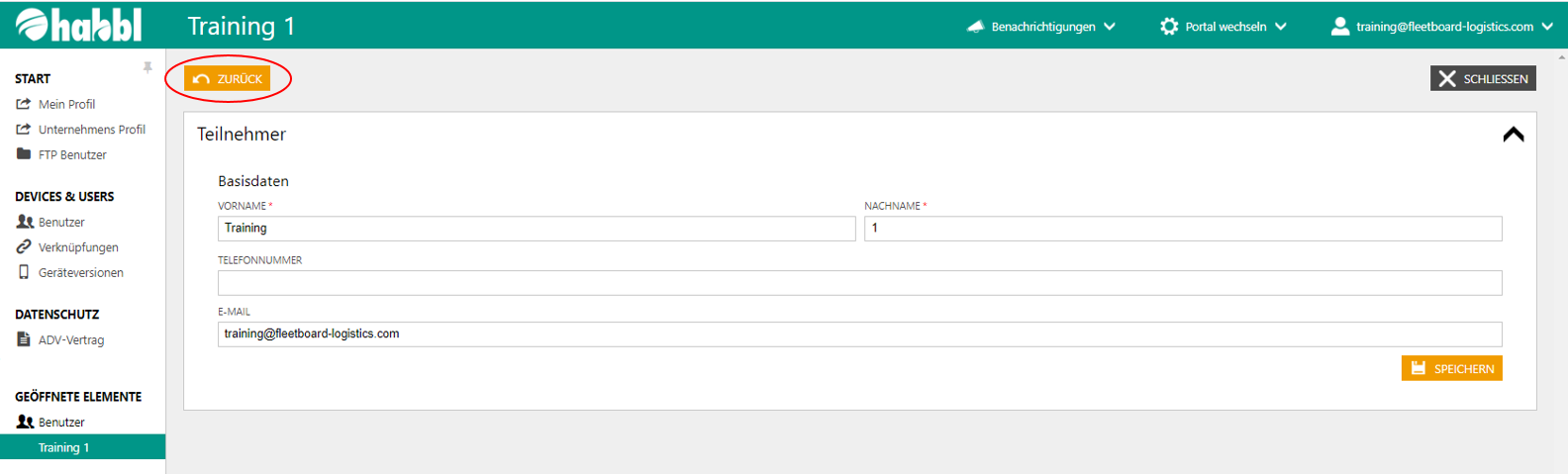Open the training@fleetboard-logistics.com account menu
This screenshot has width=1568, height=474.
[1443, 27]
